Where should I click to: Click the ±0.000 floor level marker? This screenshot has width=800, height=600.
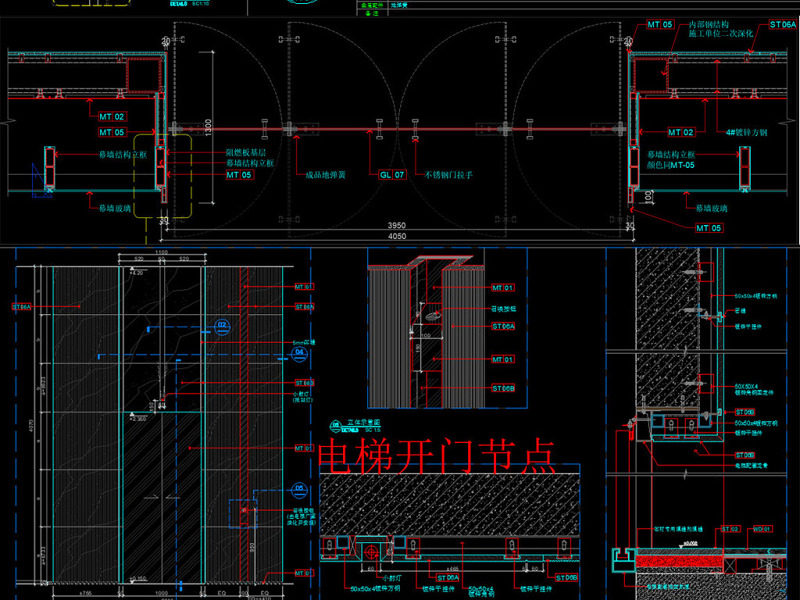690,544
